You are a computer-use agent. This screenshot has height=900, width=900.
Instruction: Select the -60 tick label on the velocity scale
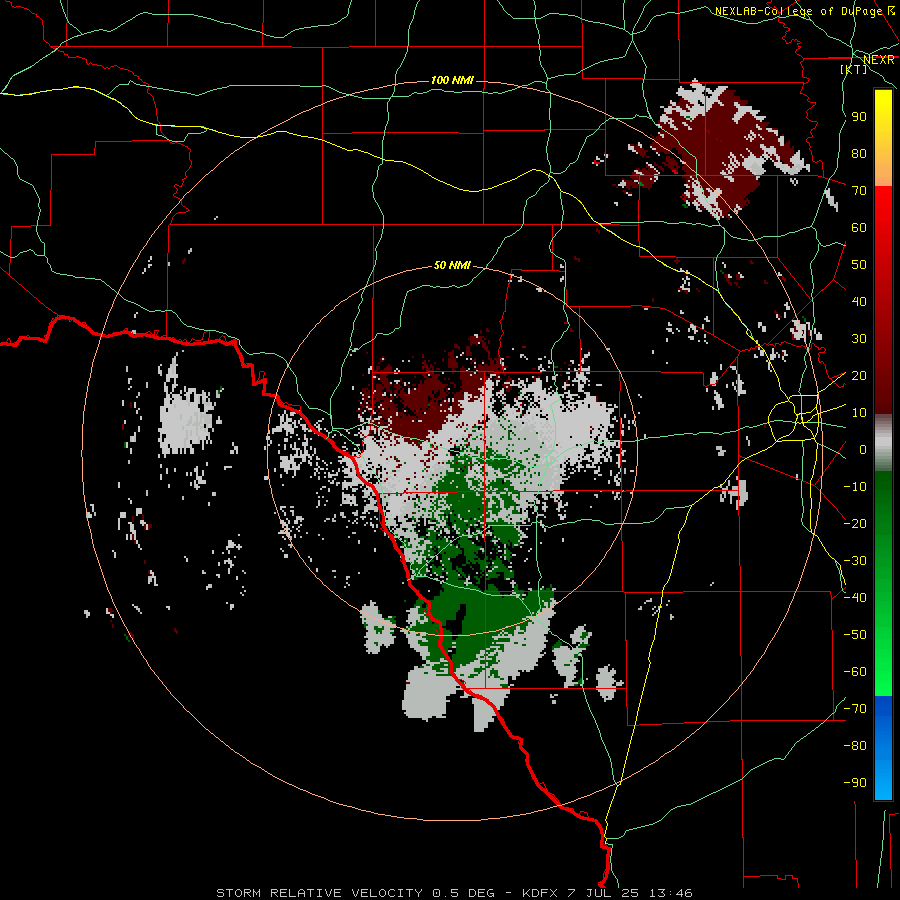855,672
